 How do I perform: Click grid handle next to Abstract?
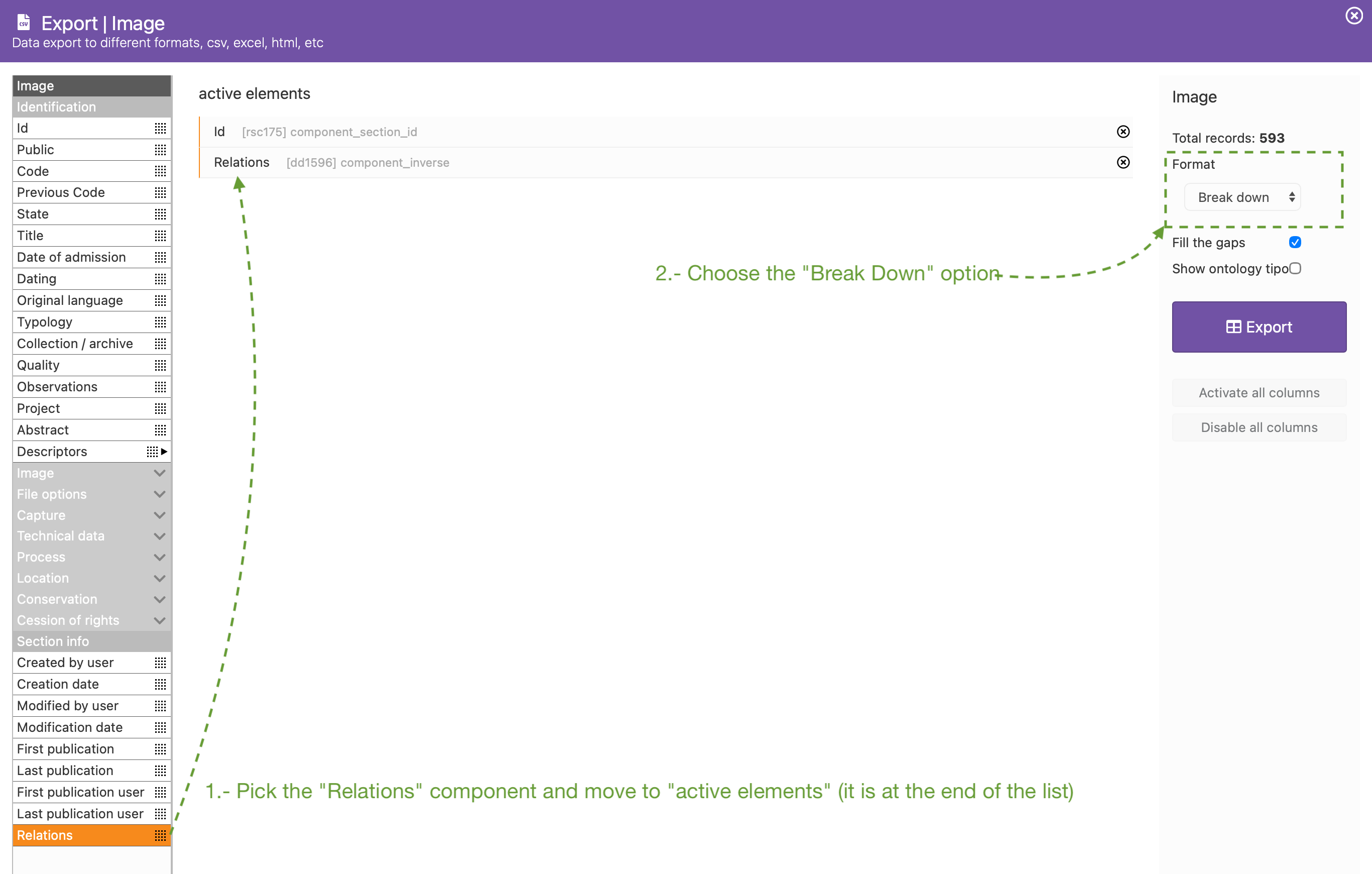tap(160, 429)
